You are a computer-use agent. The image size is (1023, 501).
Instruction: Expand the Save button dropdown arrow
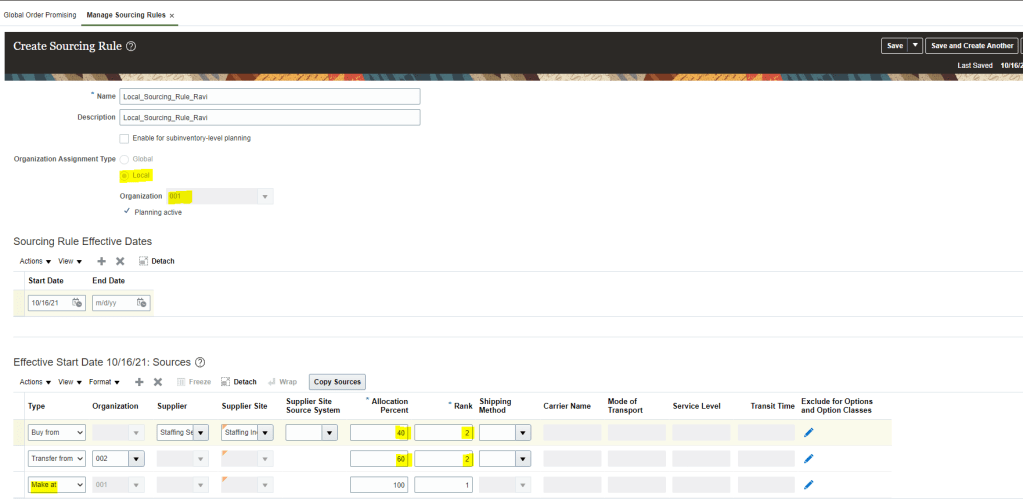pyautogui.click(x=915, y=46)
